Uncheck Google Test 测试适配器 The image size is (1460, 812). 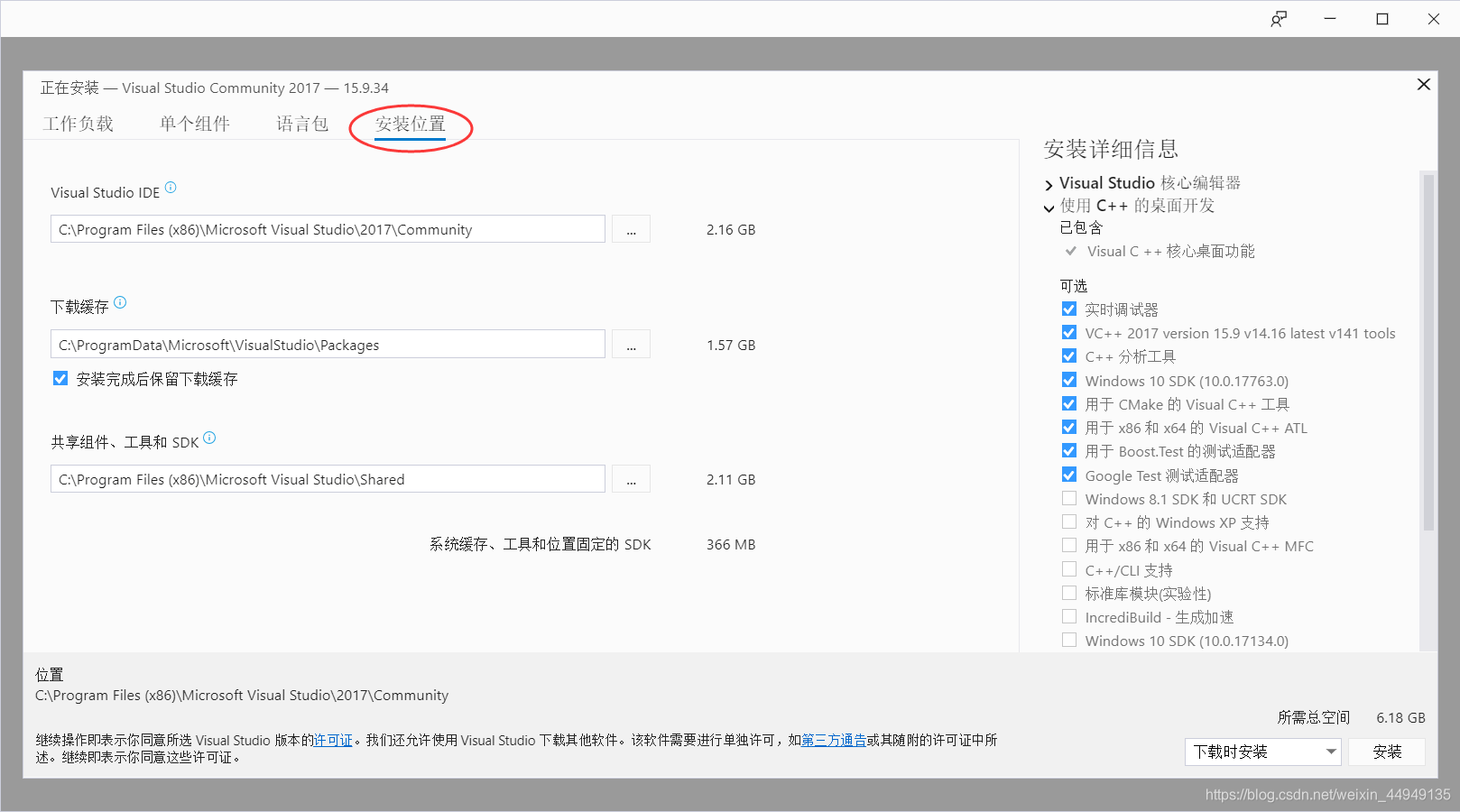(1069, 475)
